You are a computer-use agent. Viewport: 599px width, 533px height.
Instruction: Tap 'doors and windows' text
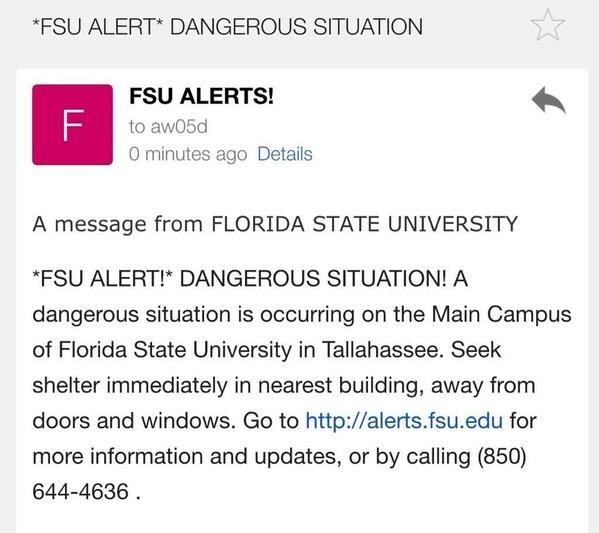tap(134, 421)
